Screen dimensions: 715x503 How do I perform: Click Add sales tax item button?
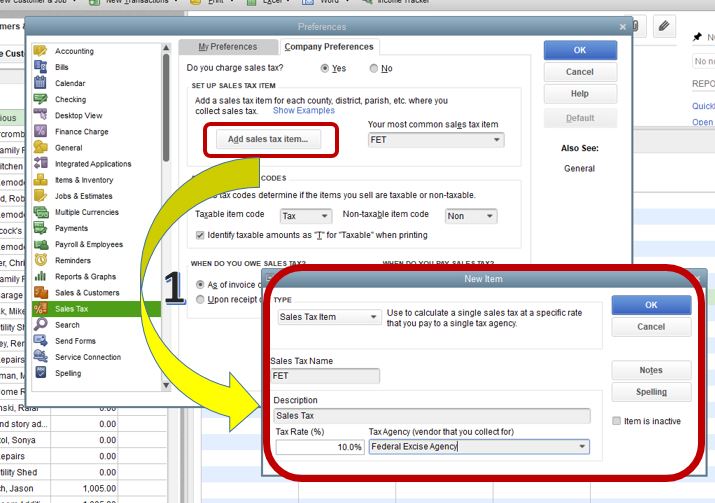268,139
